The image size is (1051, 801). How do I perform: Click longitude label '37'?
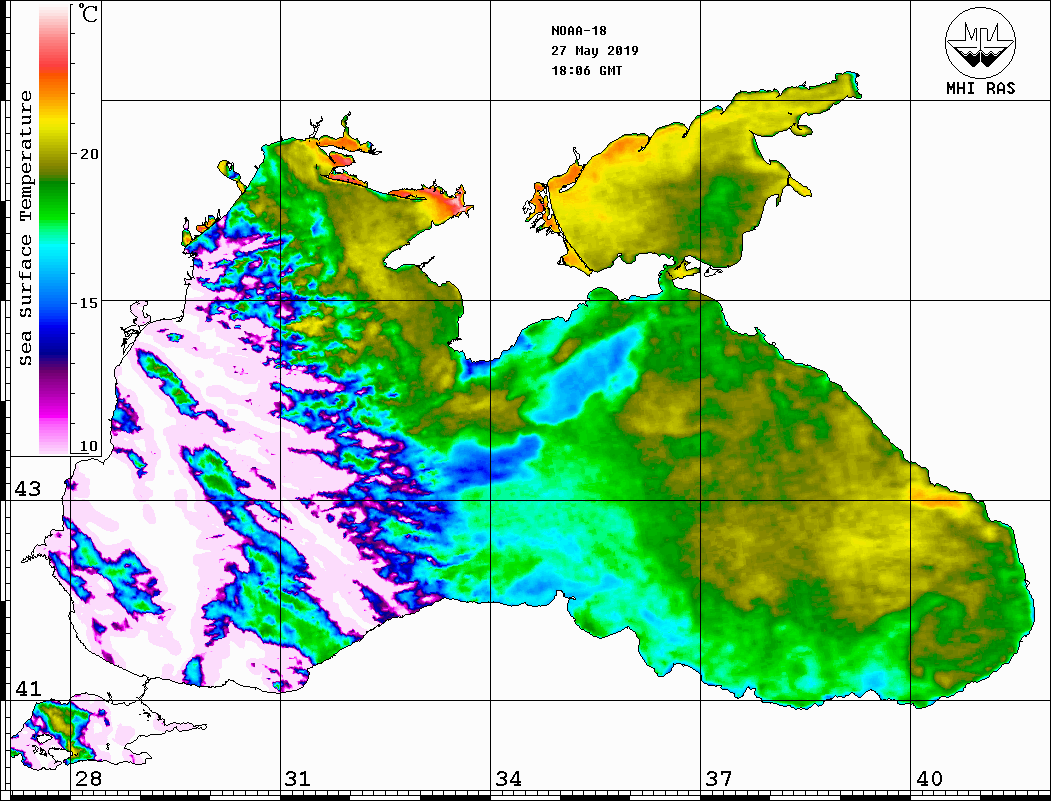[719, 778]
